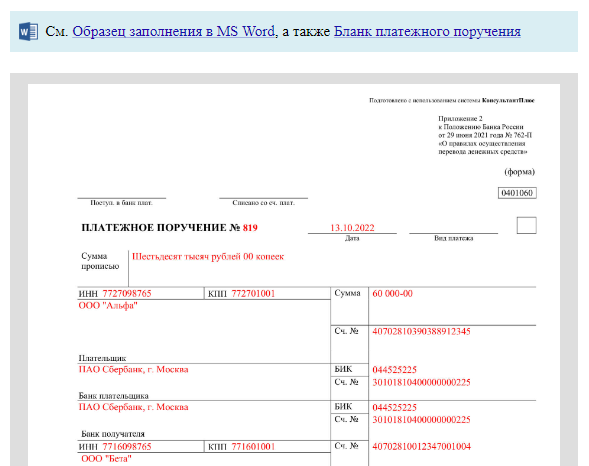Click label Дата under the date
The height and width of the screenshot is (466, 589).
(x=352, y=238)
